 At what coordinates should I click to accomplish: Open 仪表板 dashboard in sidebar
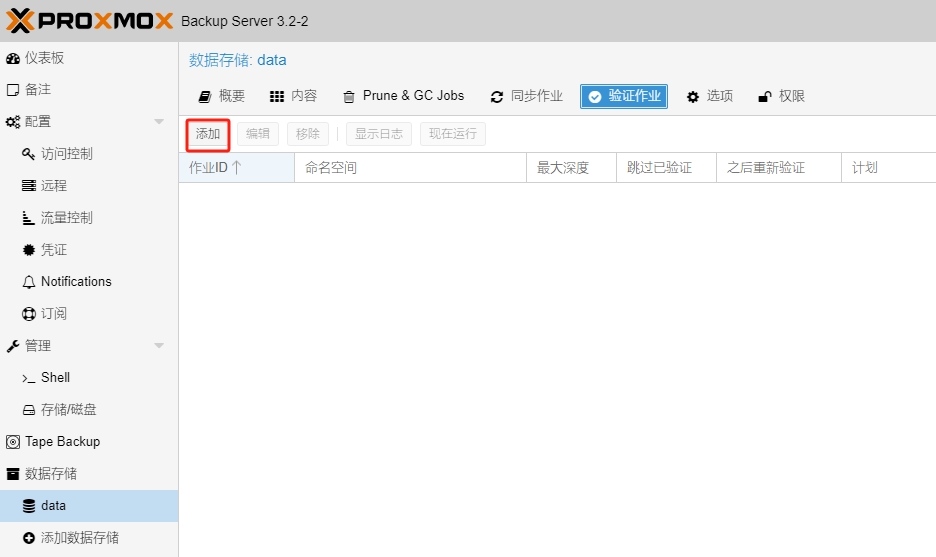44,58
